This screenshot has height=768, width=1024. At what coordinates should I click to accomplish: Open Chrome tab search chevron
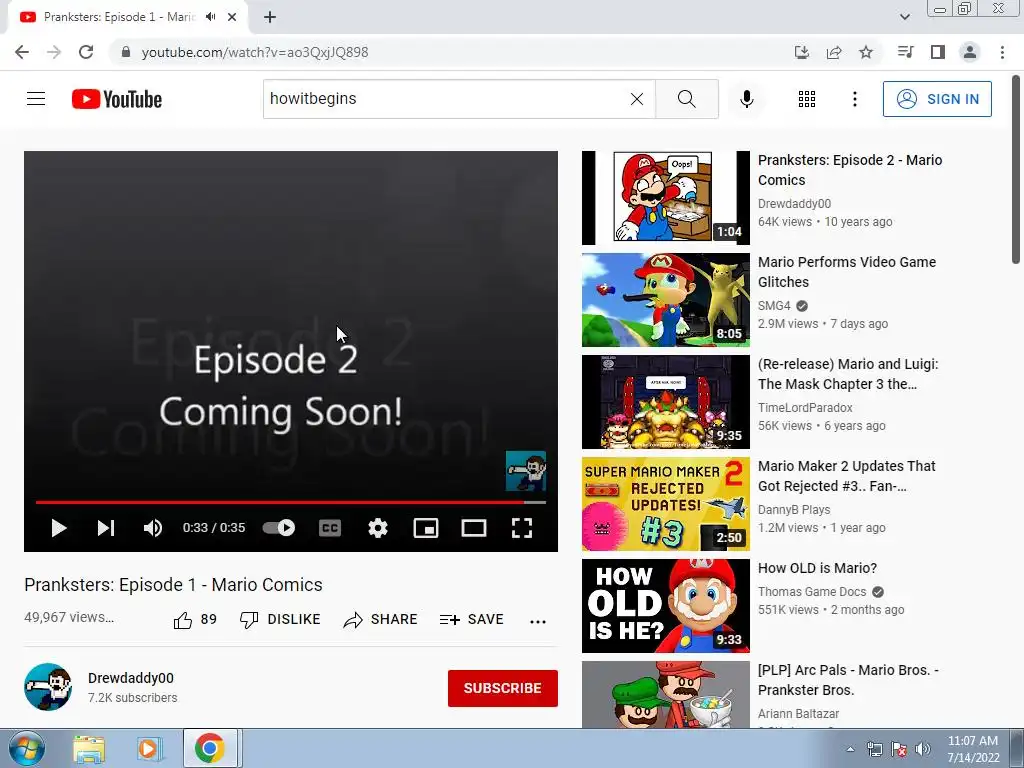[x=904, y=17]
